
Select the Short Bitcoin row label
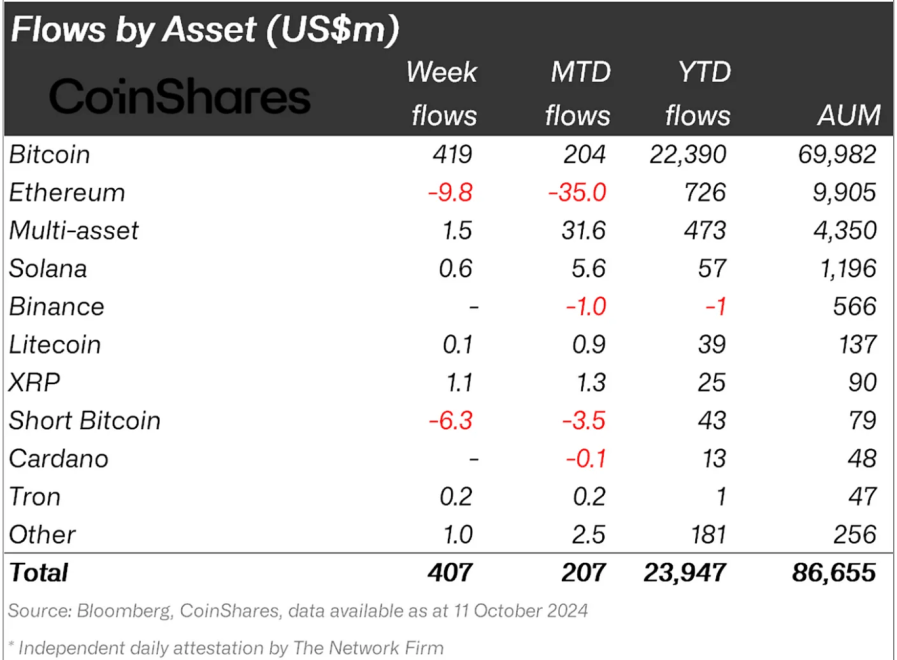tap(85, 421)
